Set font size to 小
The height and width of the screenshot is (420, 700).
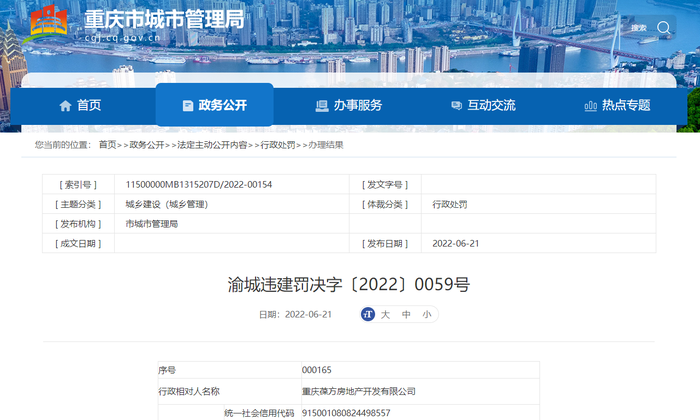coord(427,315)
